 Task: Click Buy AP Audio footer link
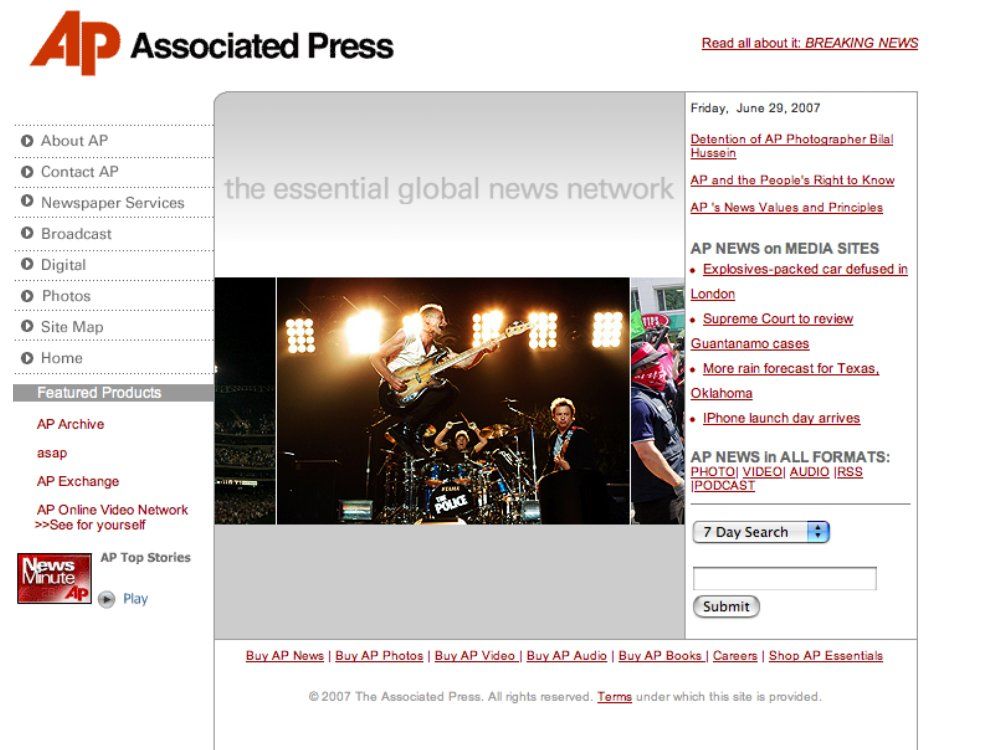tap(566, 656)
